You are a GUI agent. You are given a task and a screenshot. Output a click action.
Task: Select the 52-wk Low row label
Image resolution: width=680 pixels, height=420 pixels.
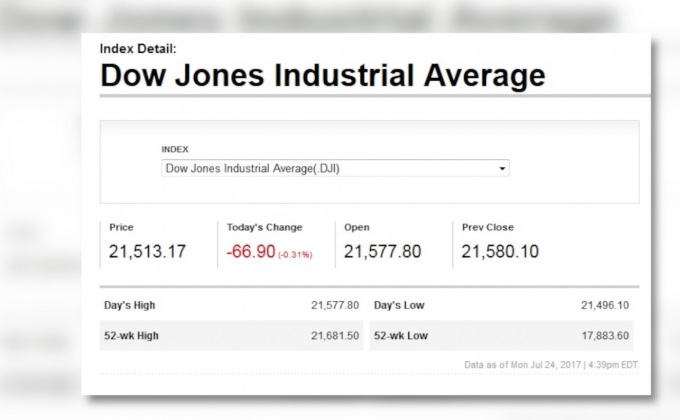pos(399,336)
